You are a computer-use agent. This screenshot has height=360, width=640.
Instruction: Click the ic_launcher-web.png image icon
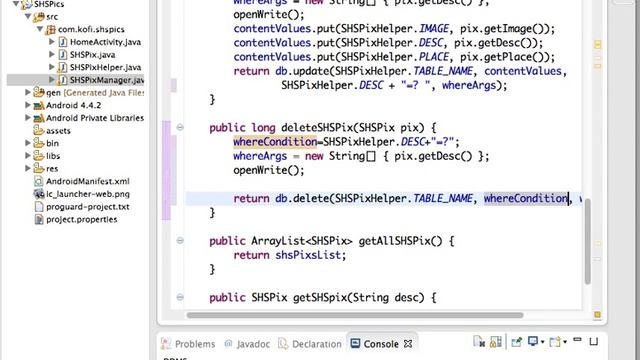pos(39,194)
